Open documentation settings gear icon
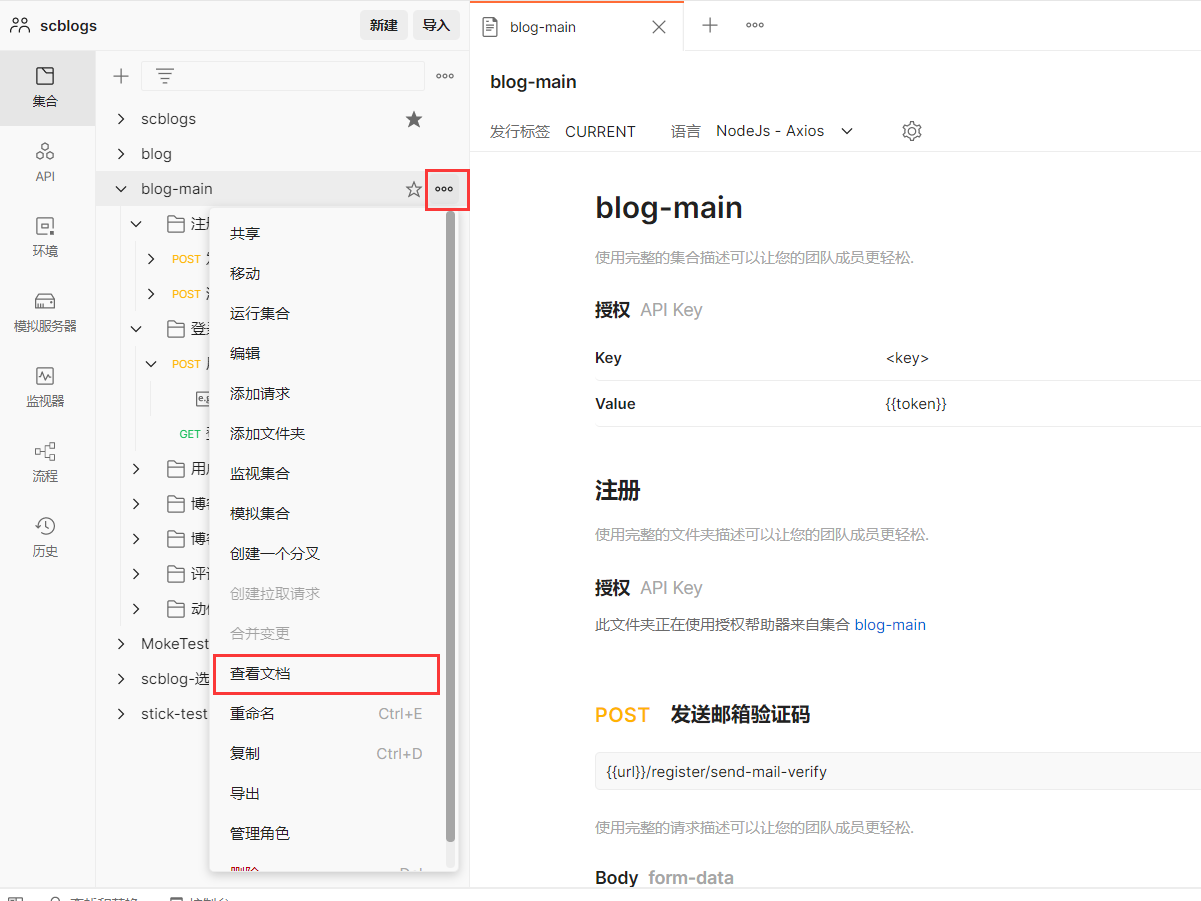 [x=911, y=131]
